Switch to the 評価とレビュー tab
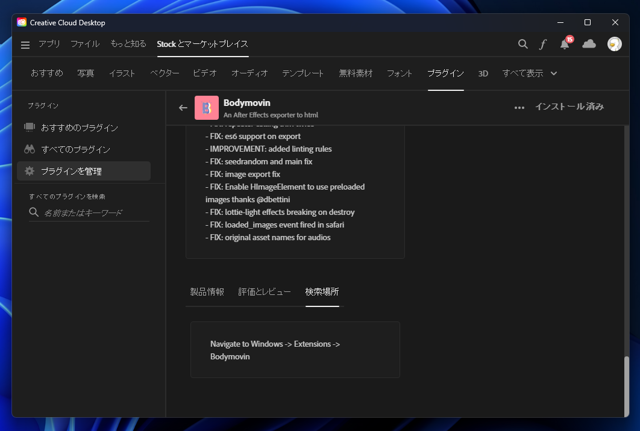Viewport: 640px width, 431px height. 264,292
